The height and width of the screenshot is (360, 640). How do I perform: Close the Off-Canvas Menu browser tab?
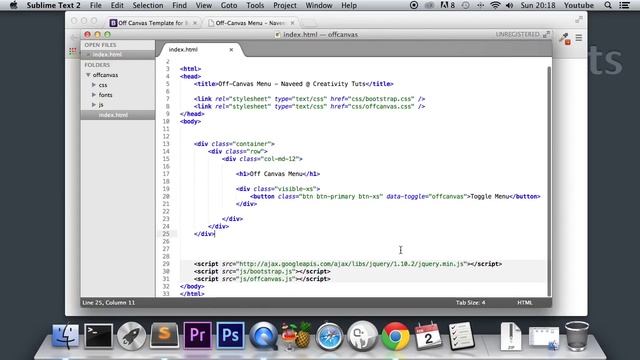coord(292,23)
